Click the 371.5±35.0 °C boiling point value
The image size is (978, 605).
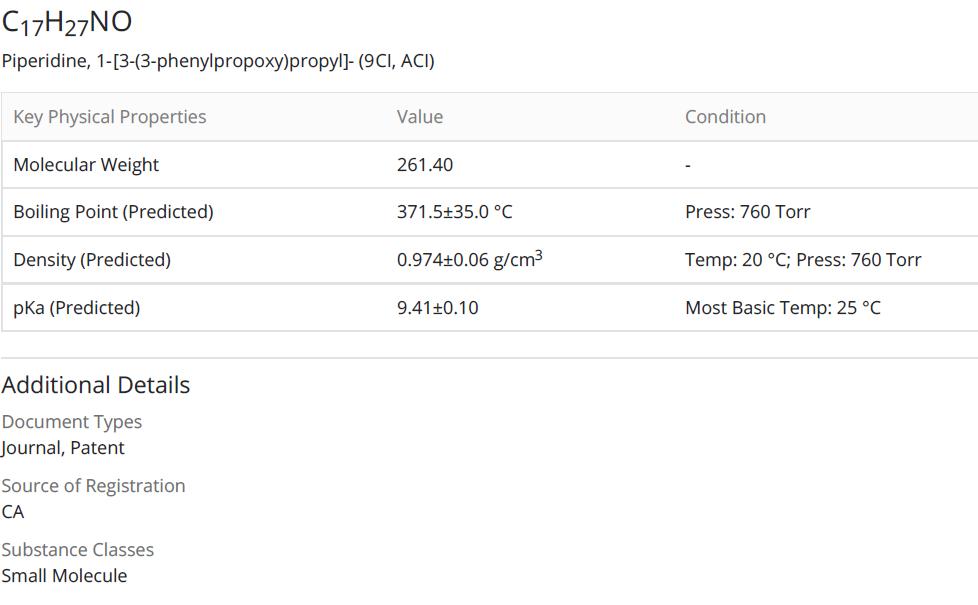click(455, 212)
